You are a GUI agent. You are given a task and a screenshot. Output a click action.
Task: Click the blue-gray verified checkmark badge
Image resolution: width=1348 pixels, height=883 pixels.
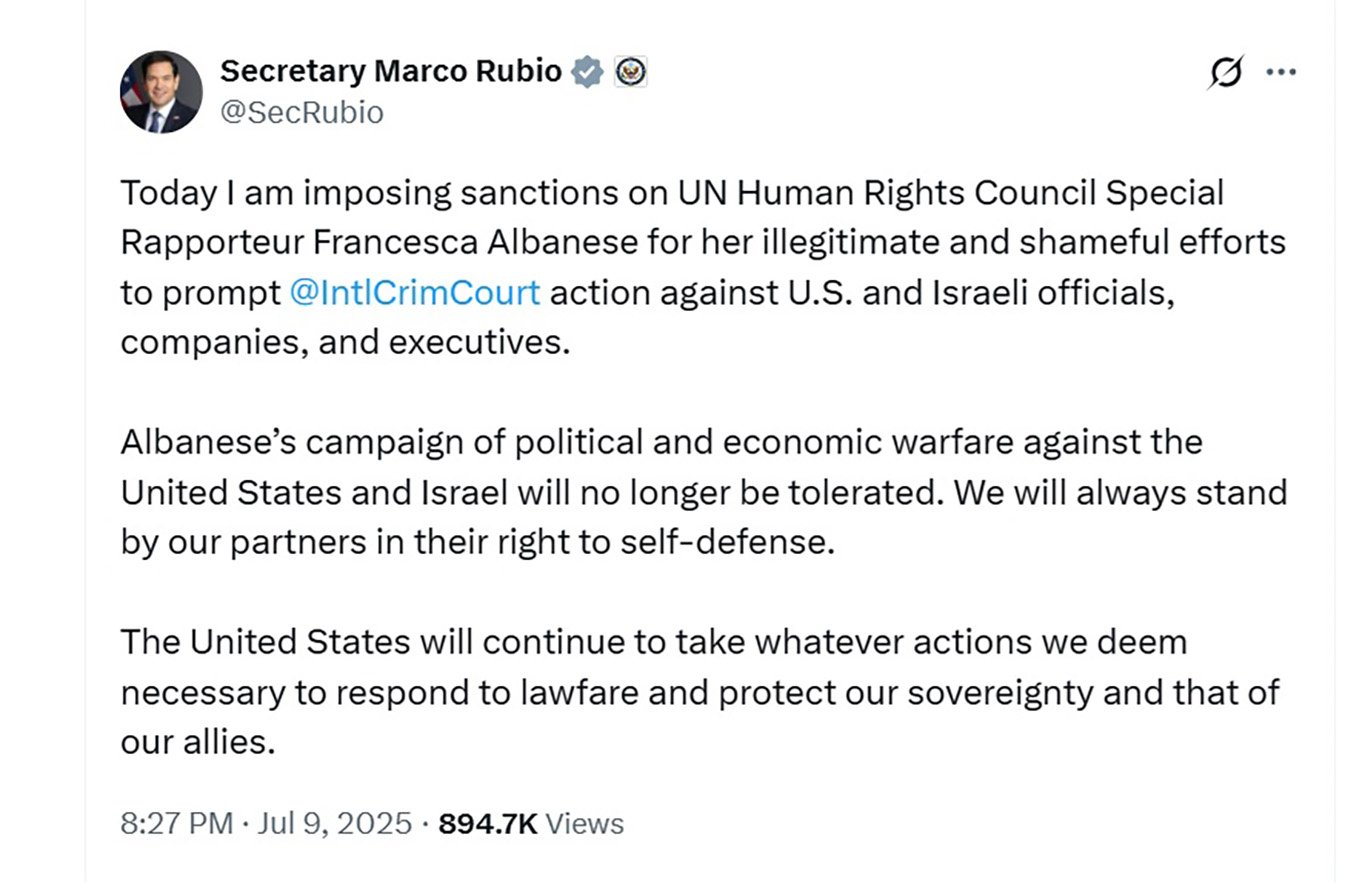pyautogui.click(x=587, y=72)
